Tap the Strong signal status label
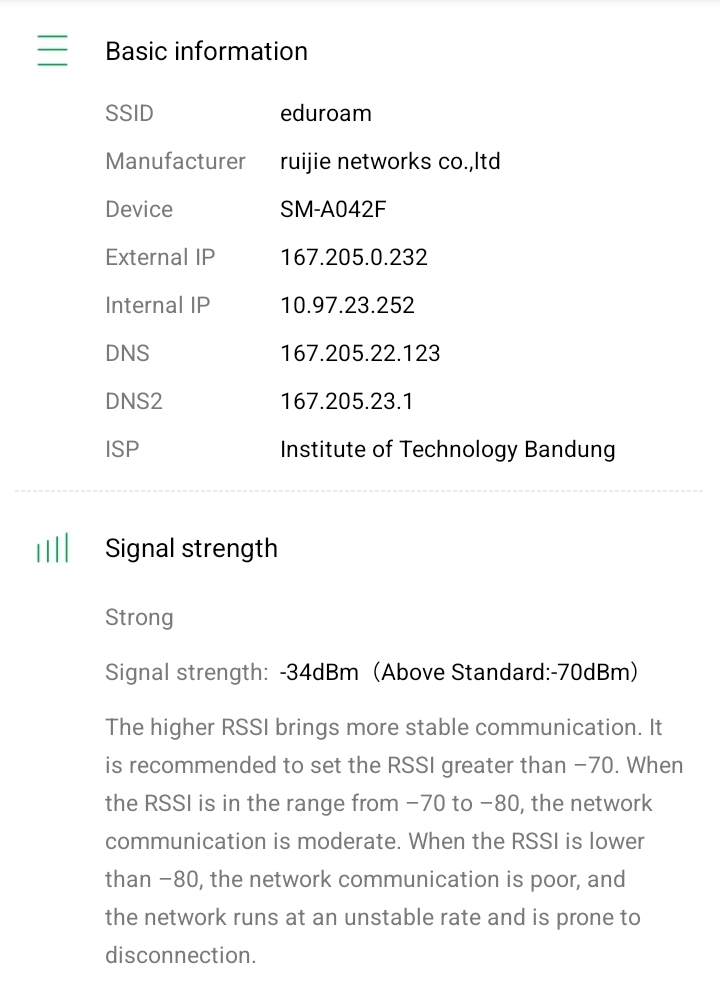The height and width of the screenshot is (986, 720). click(139, 617)
